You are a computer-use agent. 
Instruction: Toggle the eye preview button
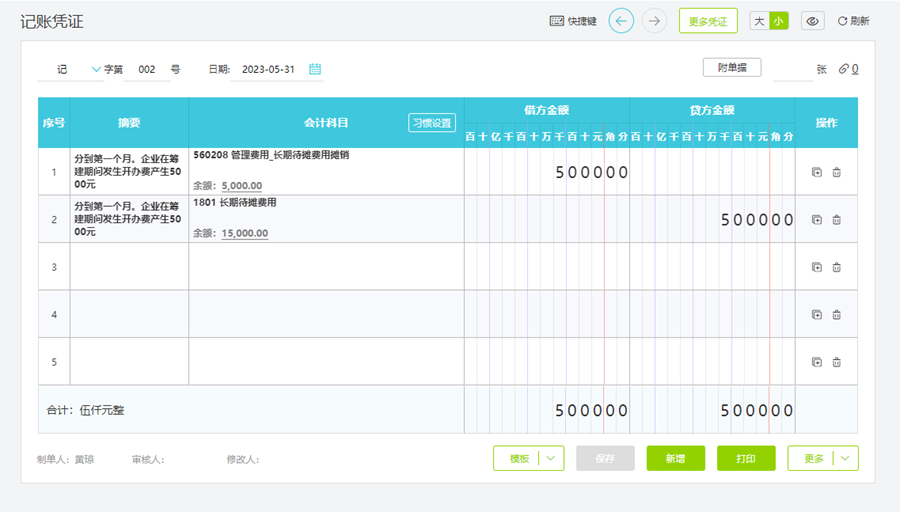coord(812,21)
